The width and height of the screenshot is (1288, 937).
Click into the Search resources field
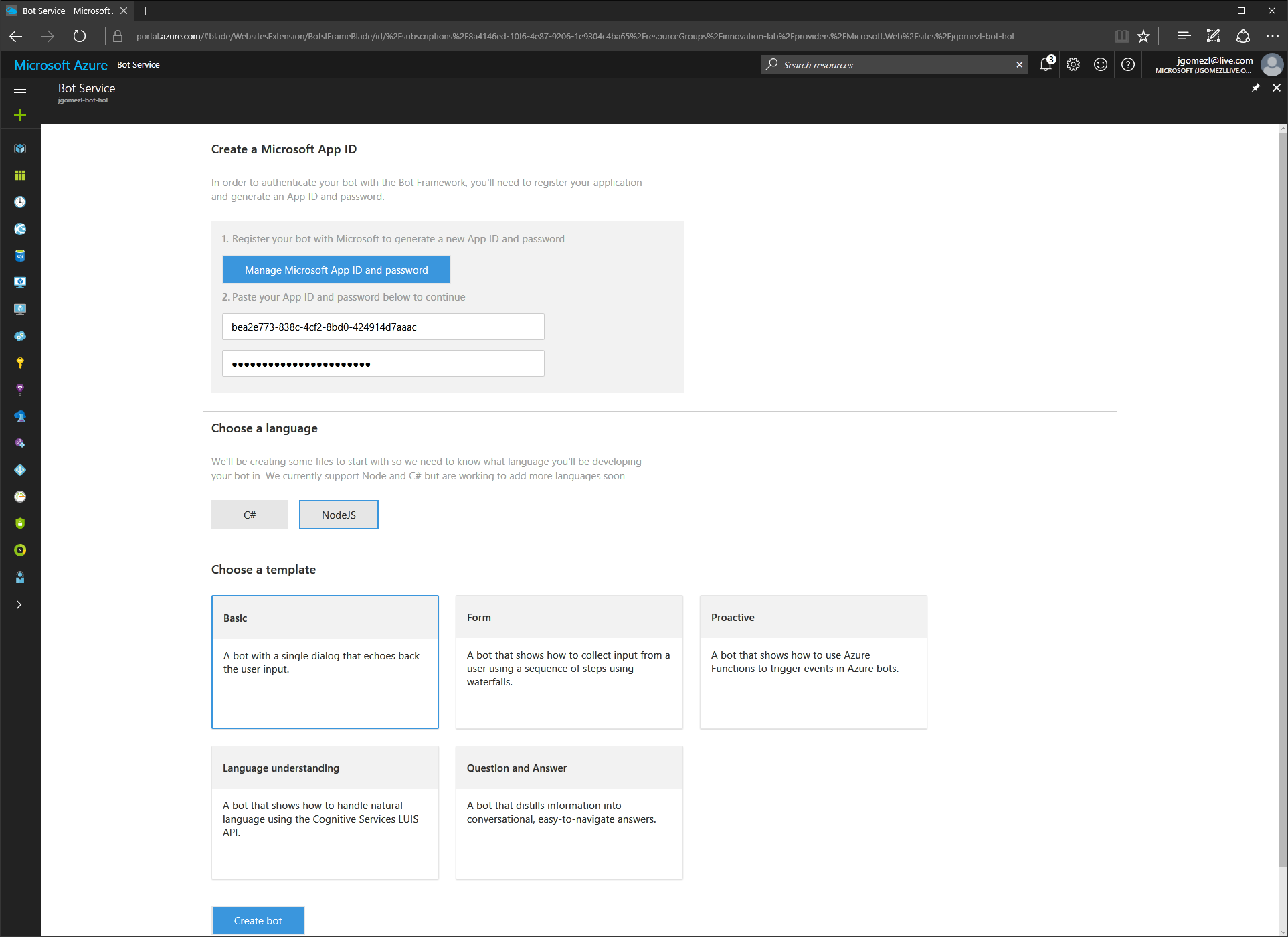[x=893, y=65]
